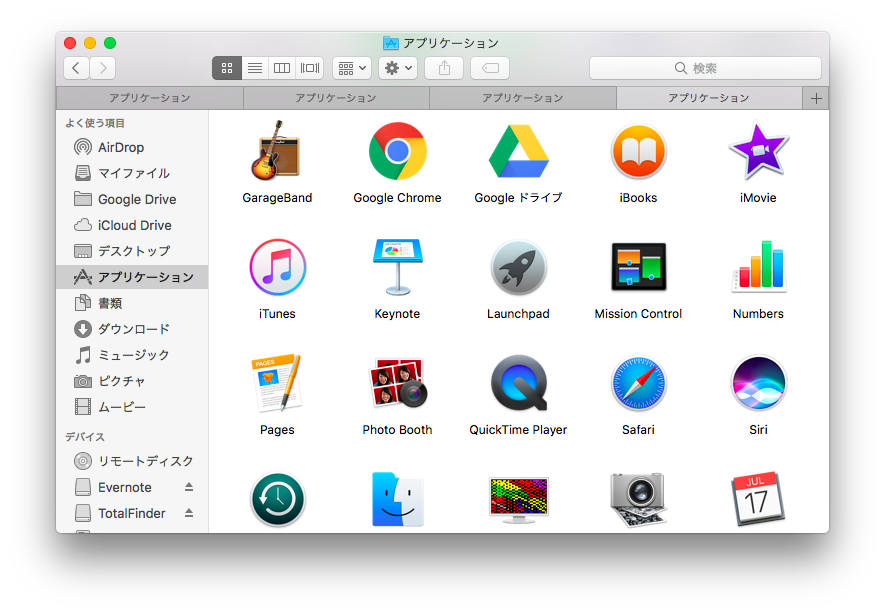Image resolution: width=885 pixels, height=613 pixels.
Task: Select the colorful monitor app icon
Action: pyautogui.click(x=518, y=500)
